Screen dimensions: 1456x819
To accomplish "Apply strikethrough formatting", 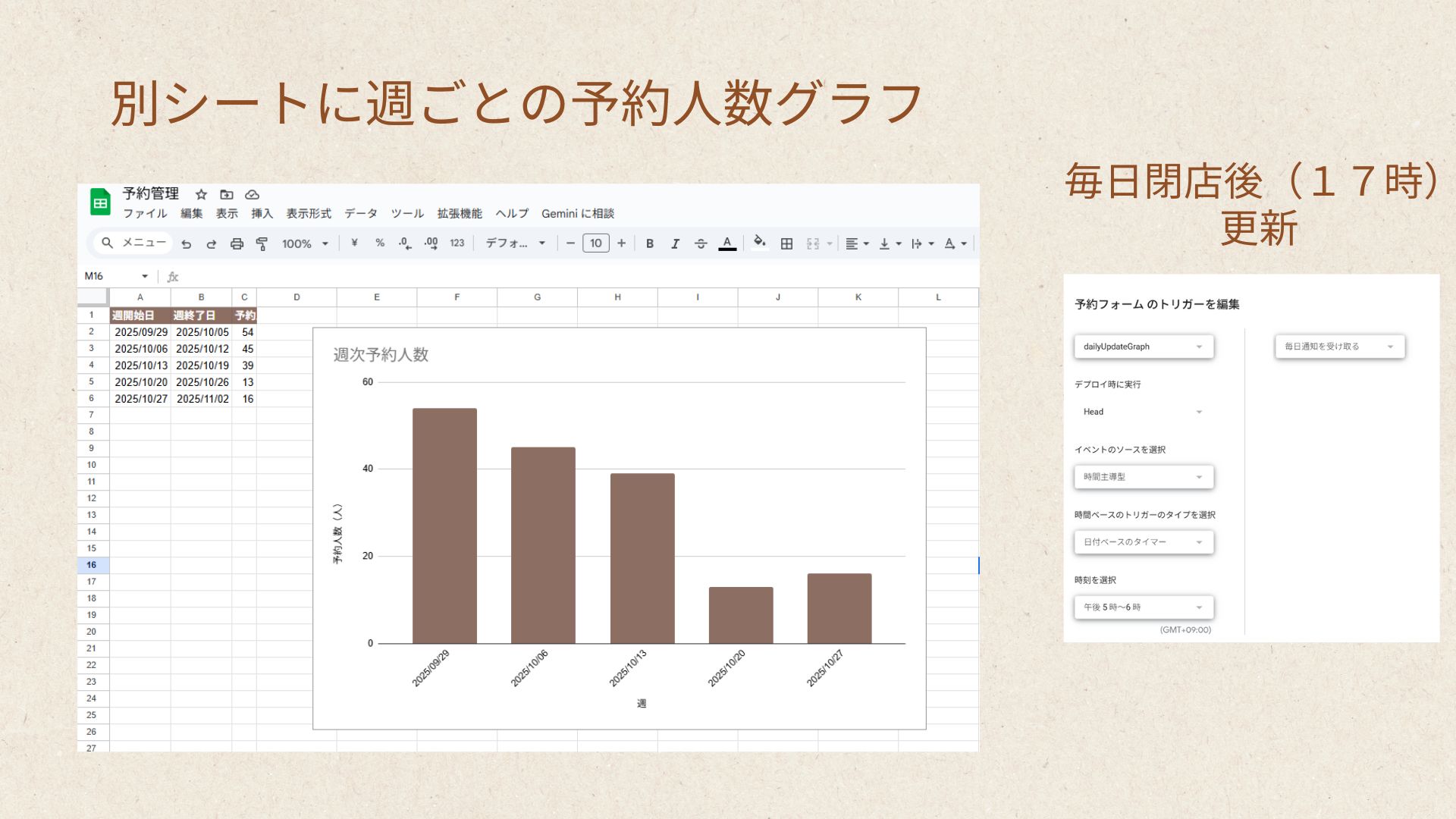I will [x=701, y=243].
